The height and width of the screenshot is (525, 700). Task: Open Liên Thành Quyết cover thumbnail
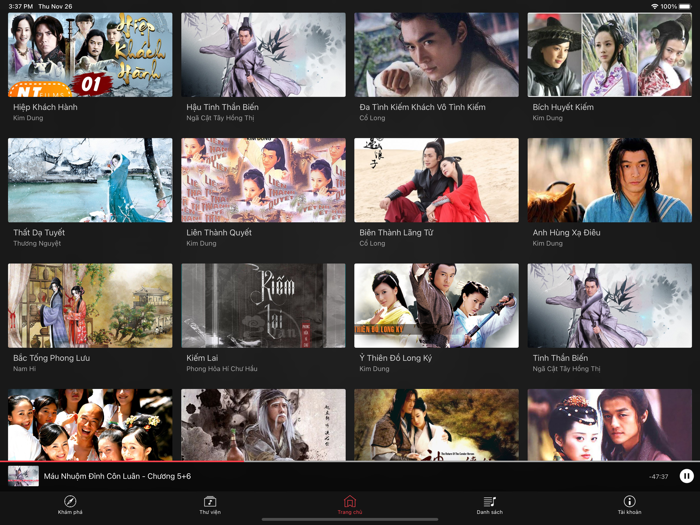coord(263,180)
